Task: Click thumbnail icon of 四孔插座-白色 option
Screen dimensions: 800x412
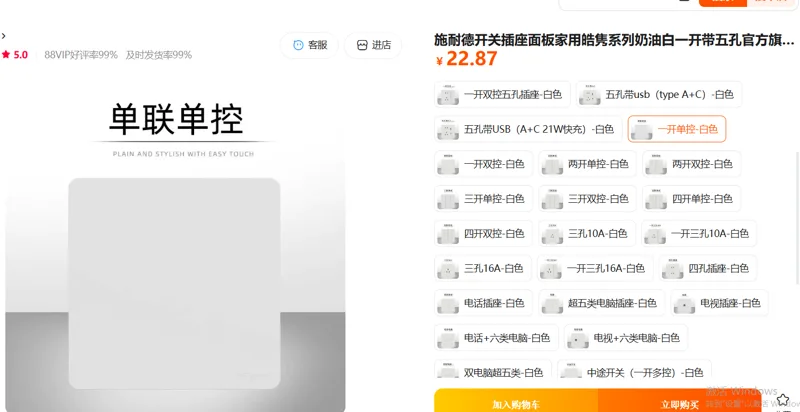Action: coord(672,268)
